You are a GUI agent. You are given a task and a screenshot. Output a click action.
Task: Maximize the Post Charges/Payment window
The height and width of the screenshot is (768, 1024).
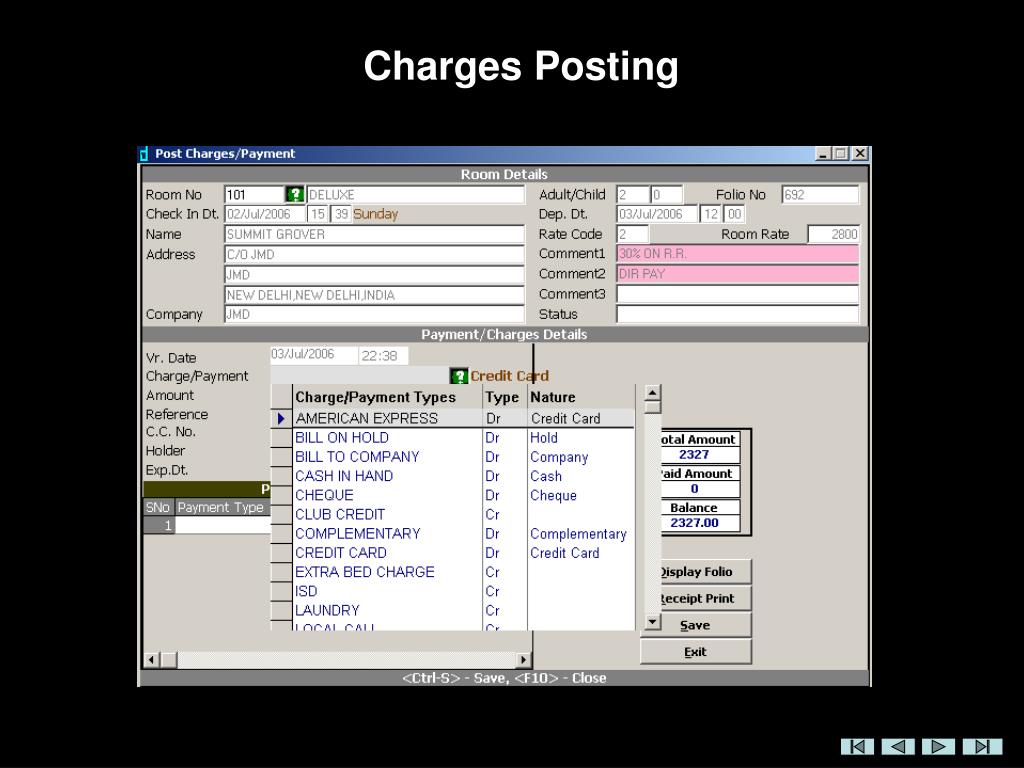coord(841,153)
